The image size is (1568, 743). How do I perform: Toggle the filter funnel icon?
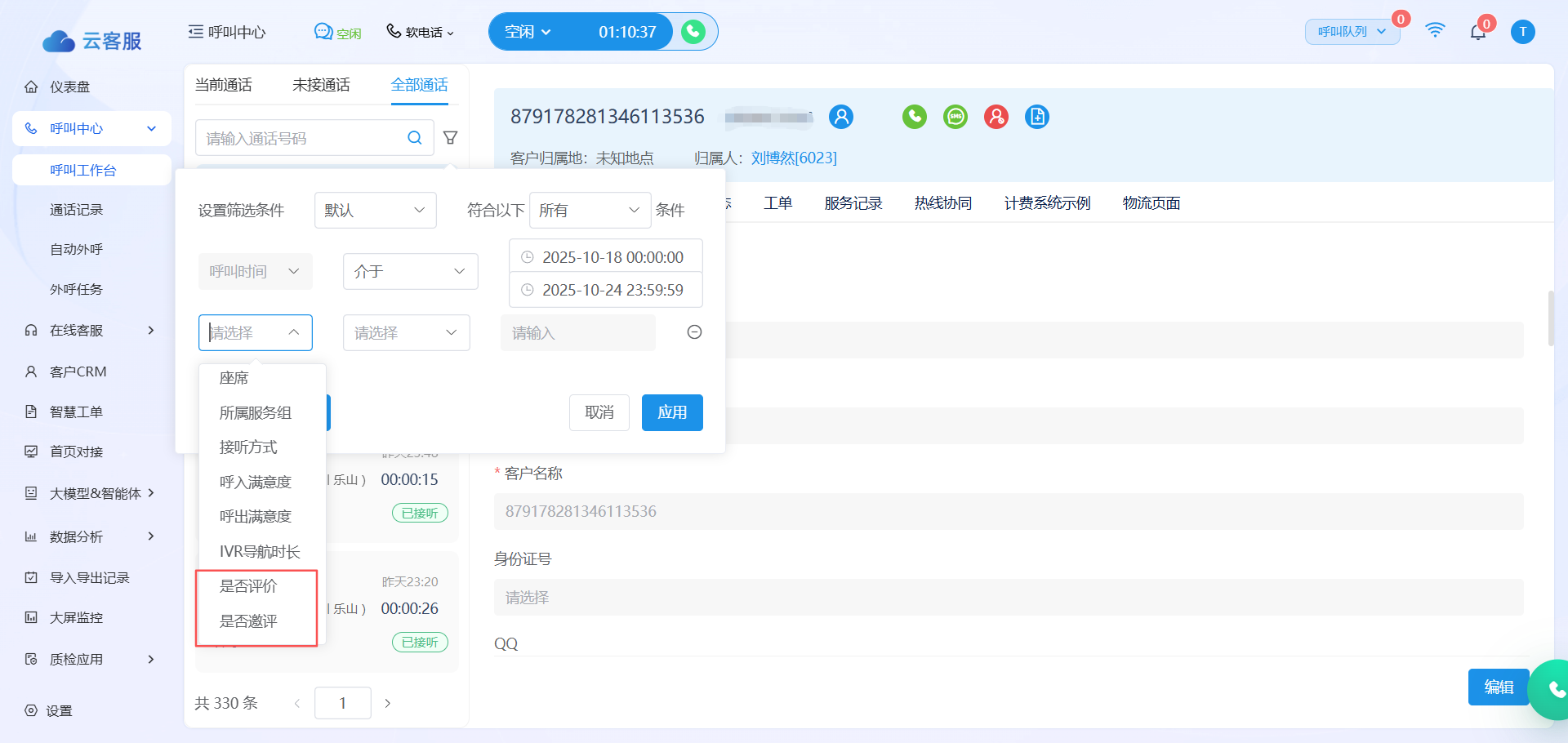[x=450, y=138]
